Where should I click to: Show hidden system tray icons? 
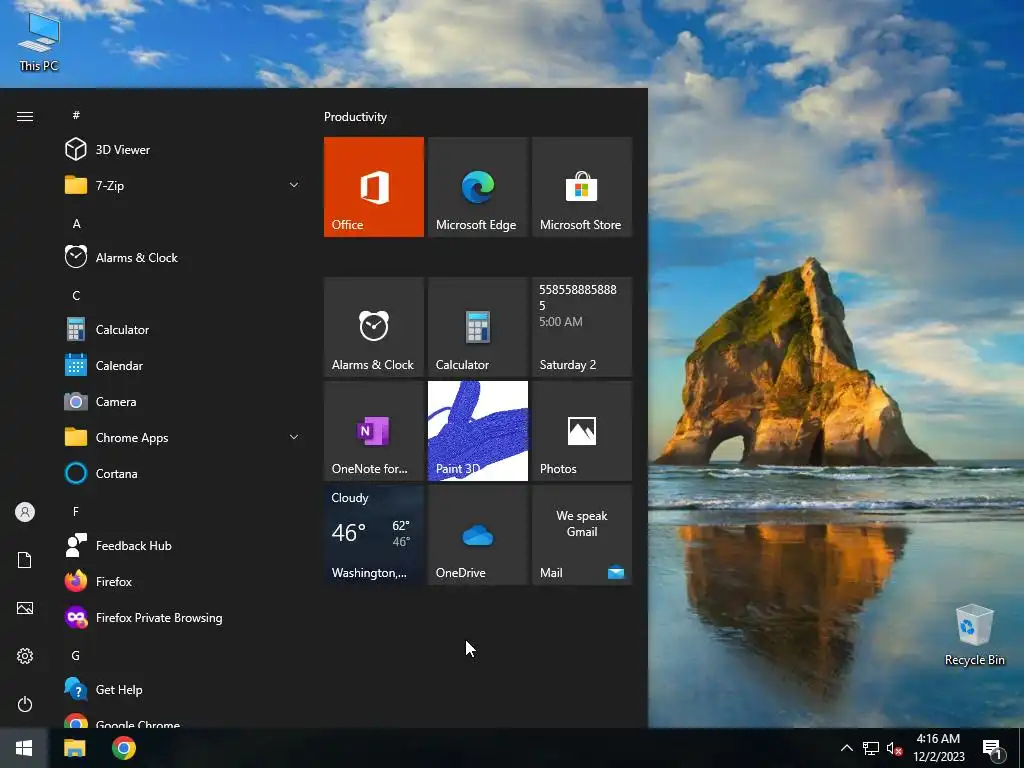pos(846,748)
